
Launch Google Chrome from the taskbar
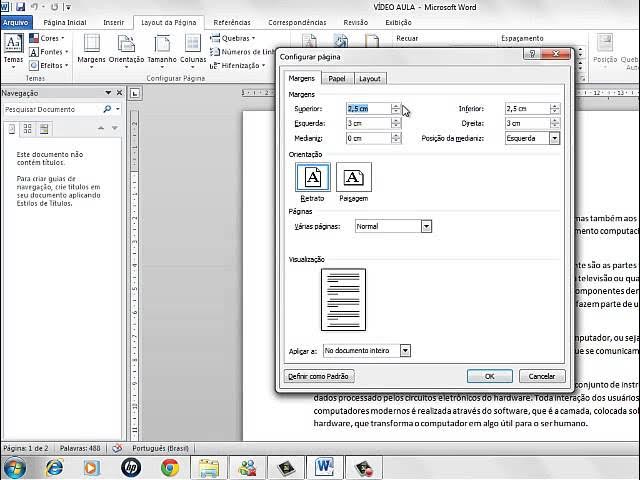pos(170,467)
